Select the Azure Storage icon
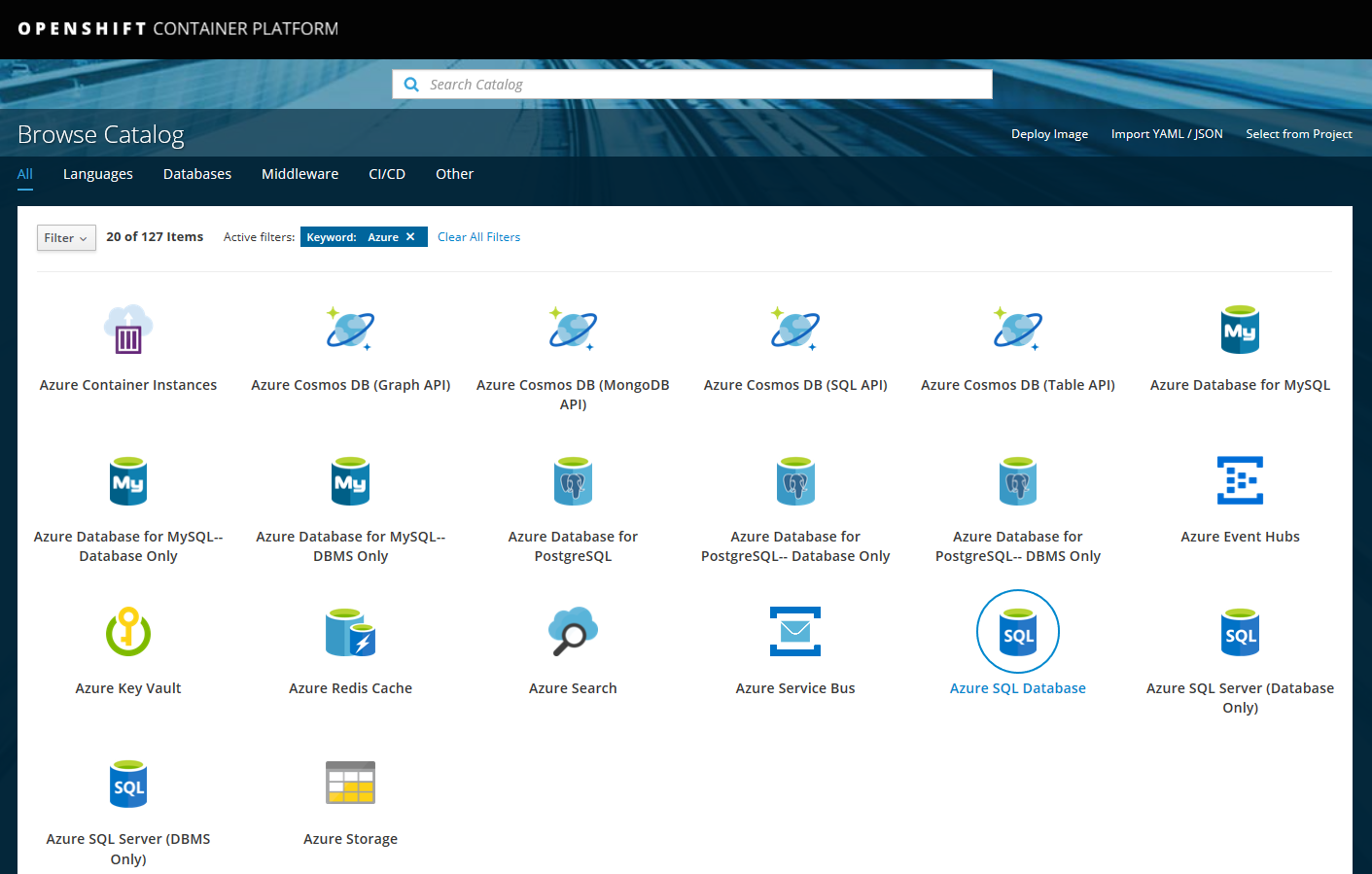 pyautogui.click(x=351, y=783)
